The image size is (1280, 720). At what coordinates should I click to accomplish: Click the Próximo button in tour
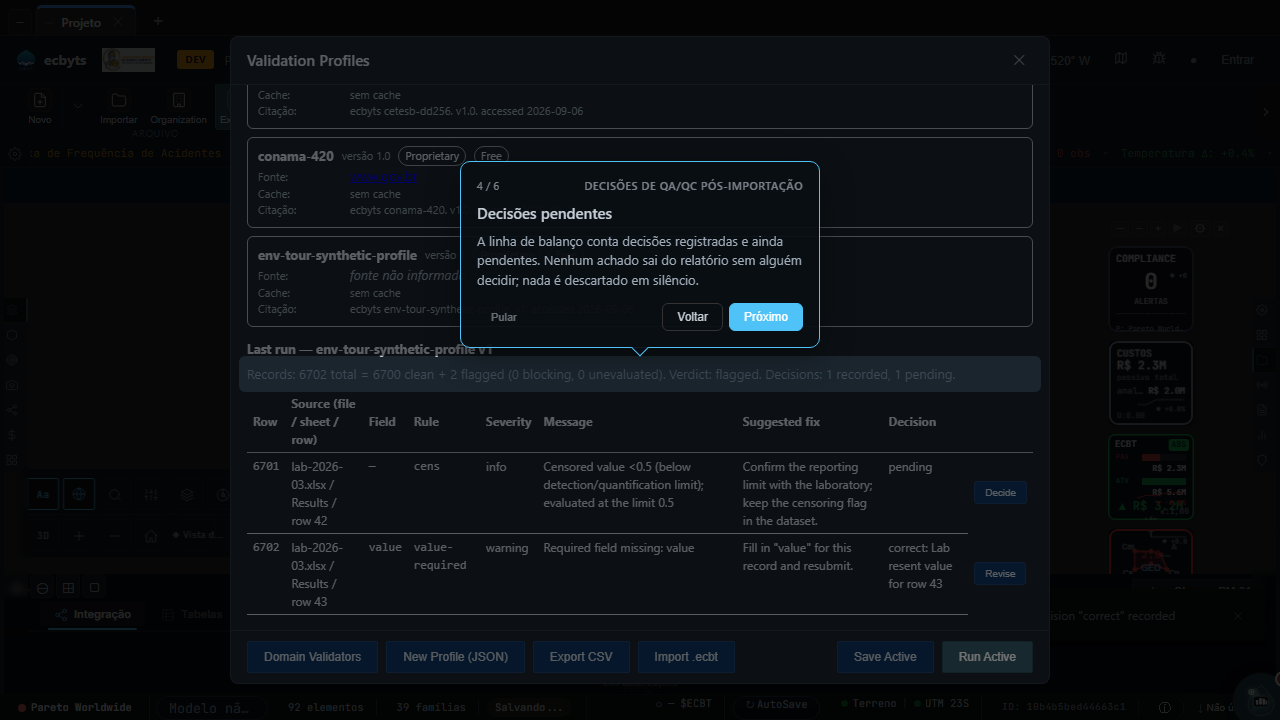[x=766, y=317]
